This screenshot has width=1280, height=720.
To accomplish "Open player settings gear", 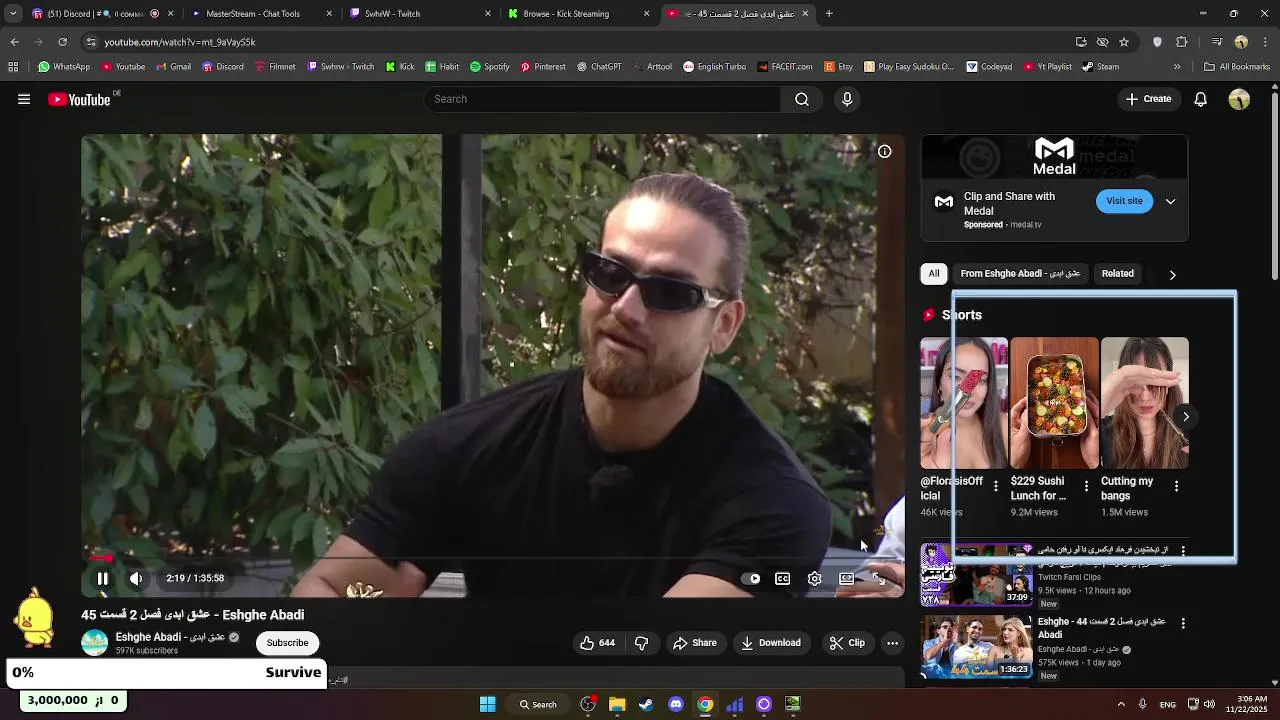I will point(815,578).
